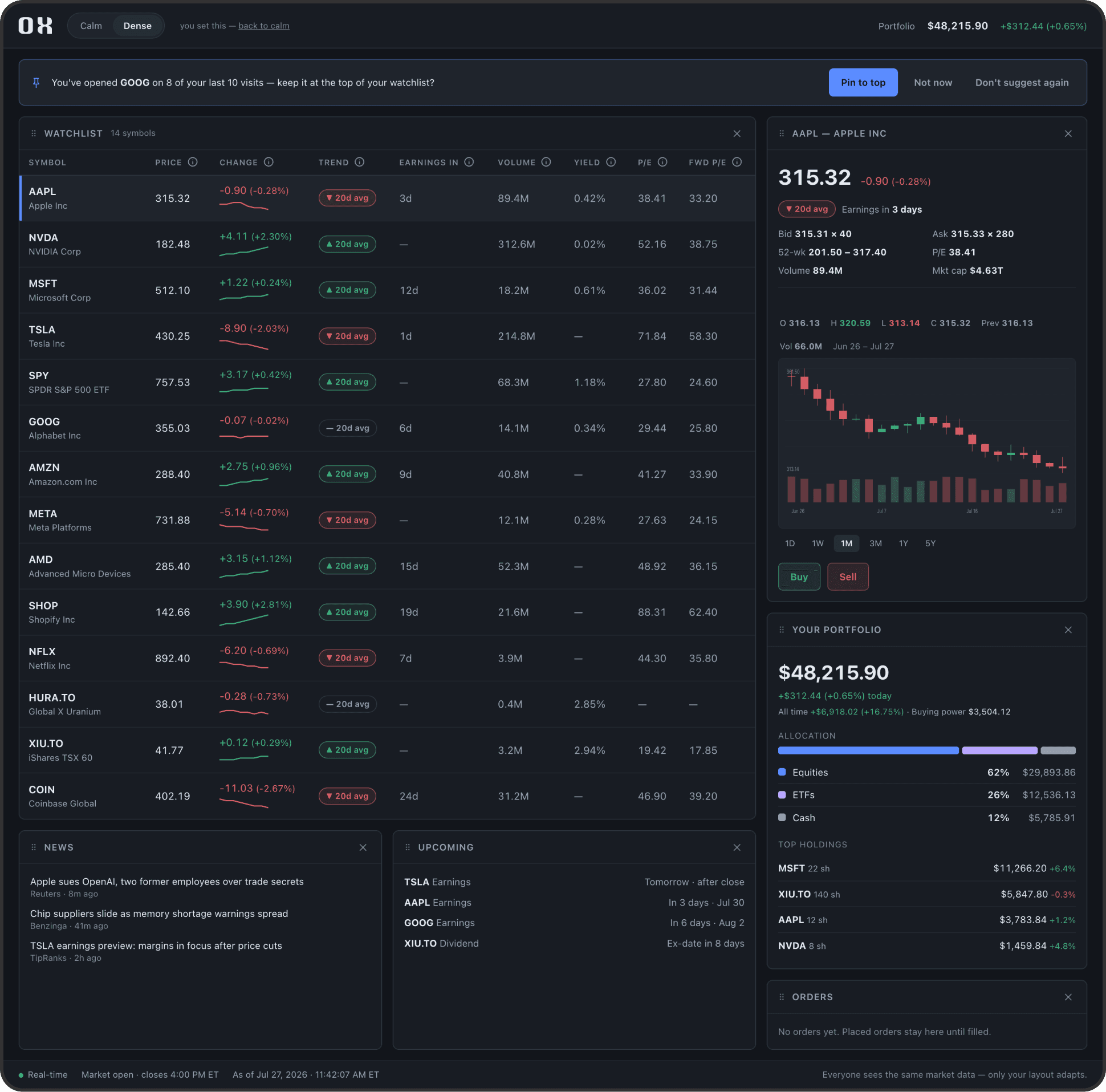
Task: Show info for the Yield column
Action: tap(611, 162)
